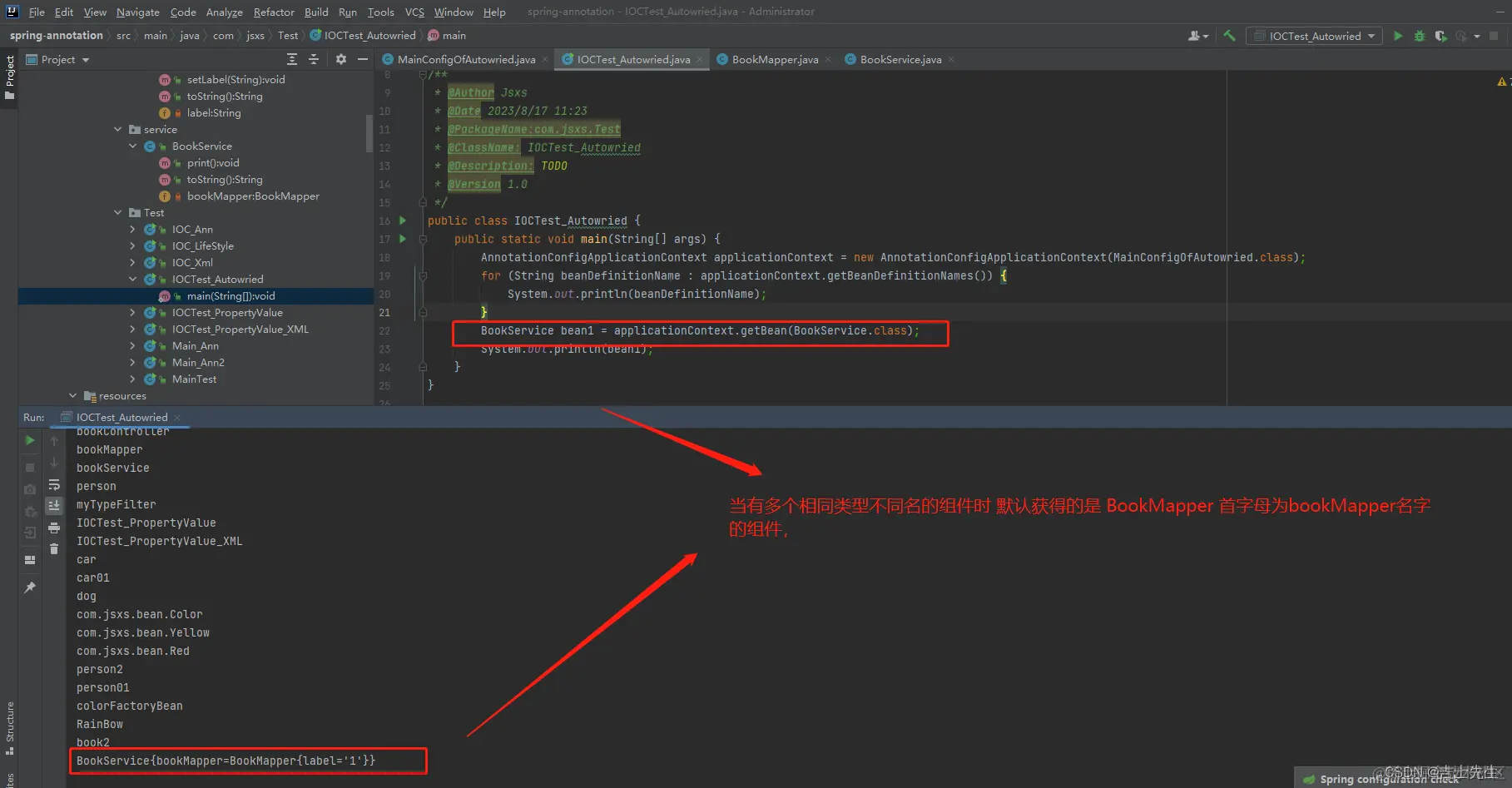Close the IOCTest_Autowried.java editor tab

pos(700,60)
